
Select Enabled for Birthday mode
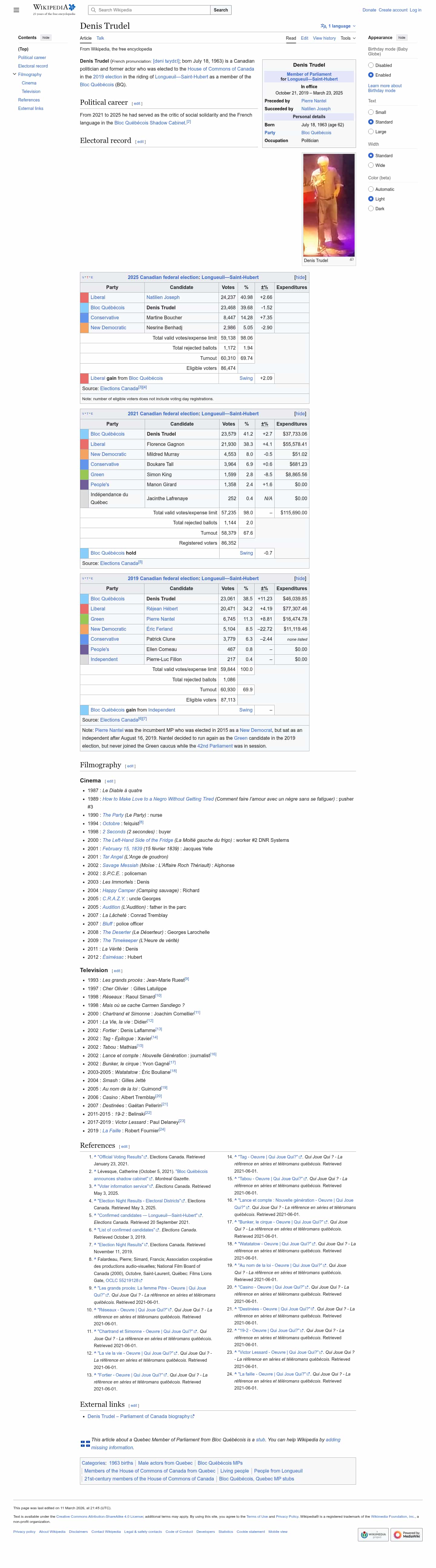371,75
